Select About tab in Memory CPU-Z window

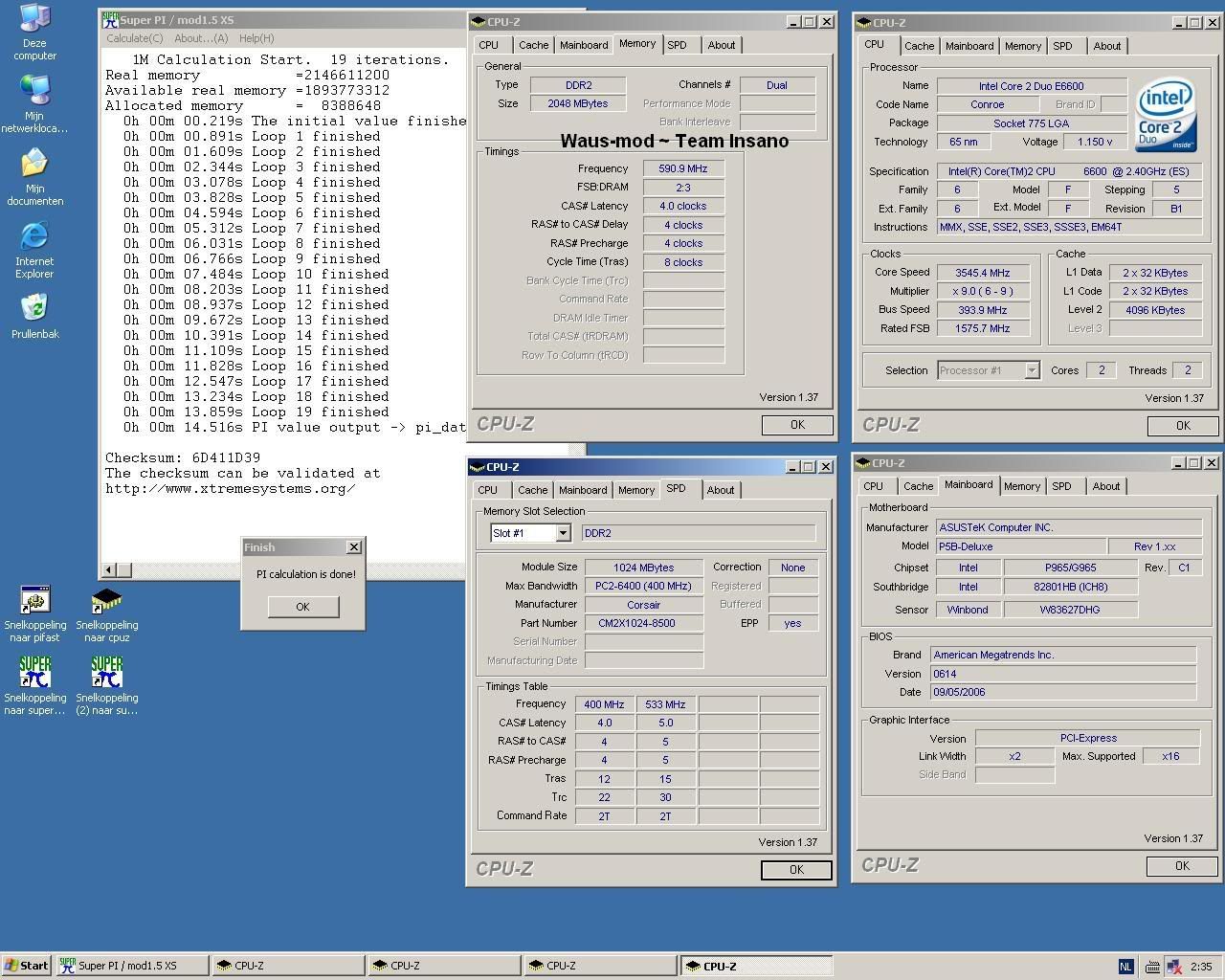(x=722, y=45)
